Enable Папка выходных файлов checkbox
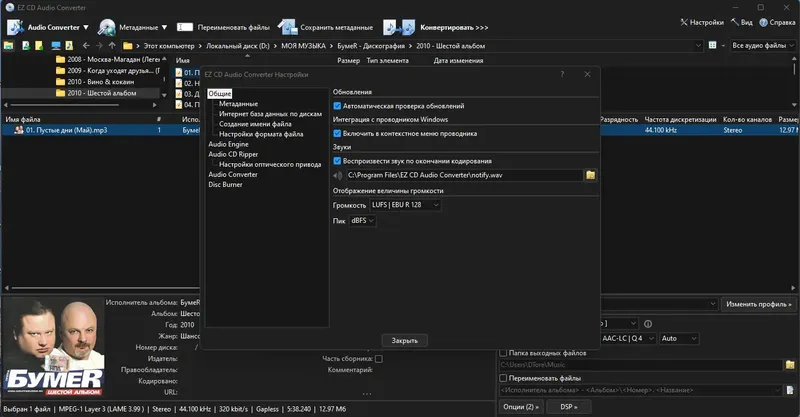This screenshot has width=800, height=417. tap(503, 353)
